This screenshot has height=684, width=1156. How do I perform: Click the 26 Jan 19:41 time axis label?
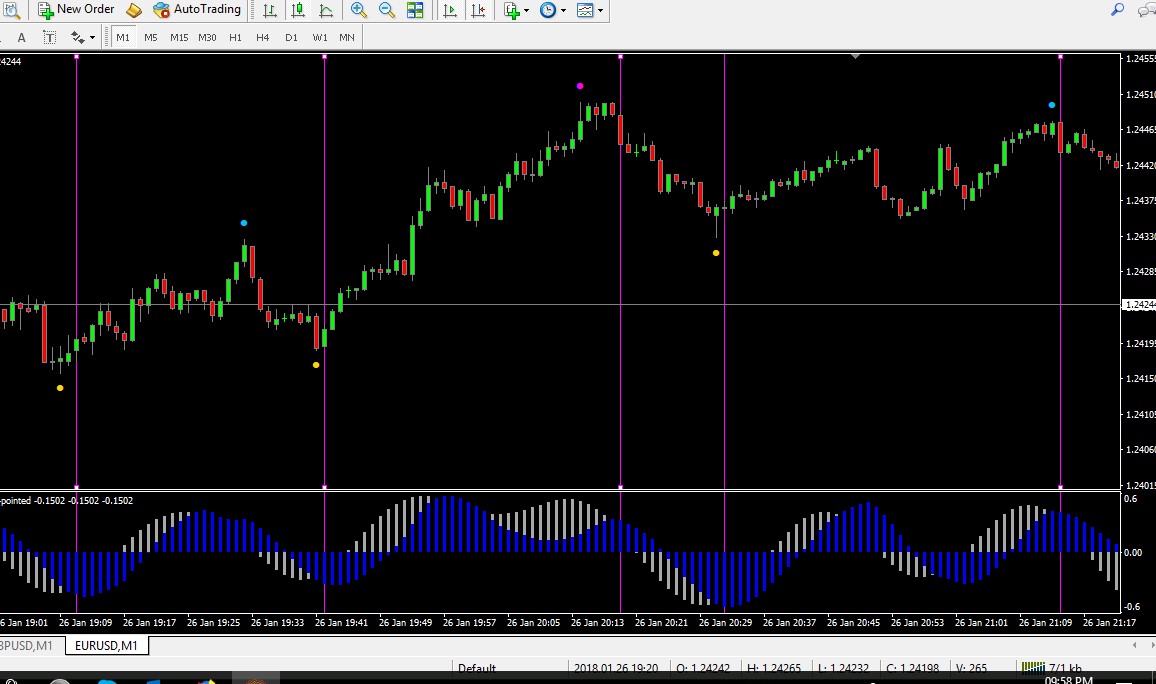tap(341, 623)
